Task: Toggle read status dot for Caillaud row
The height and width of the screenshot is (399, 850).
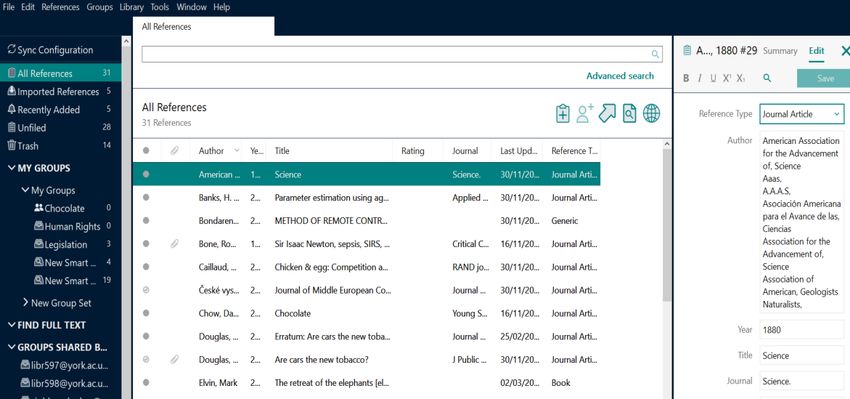Action: (x=146, y=267)
